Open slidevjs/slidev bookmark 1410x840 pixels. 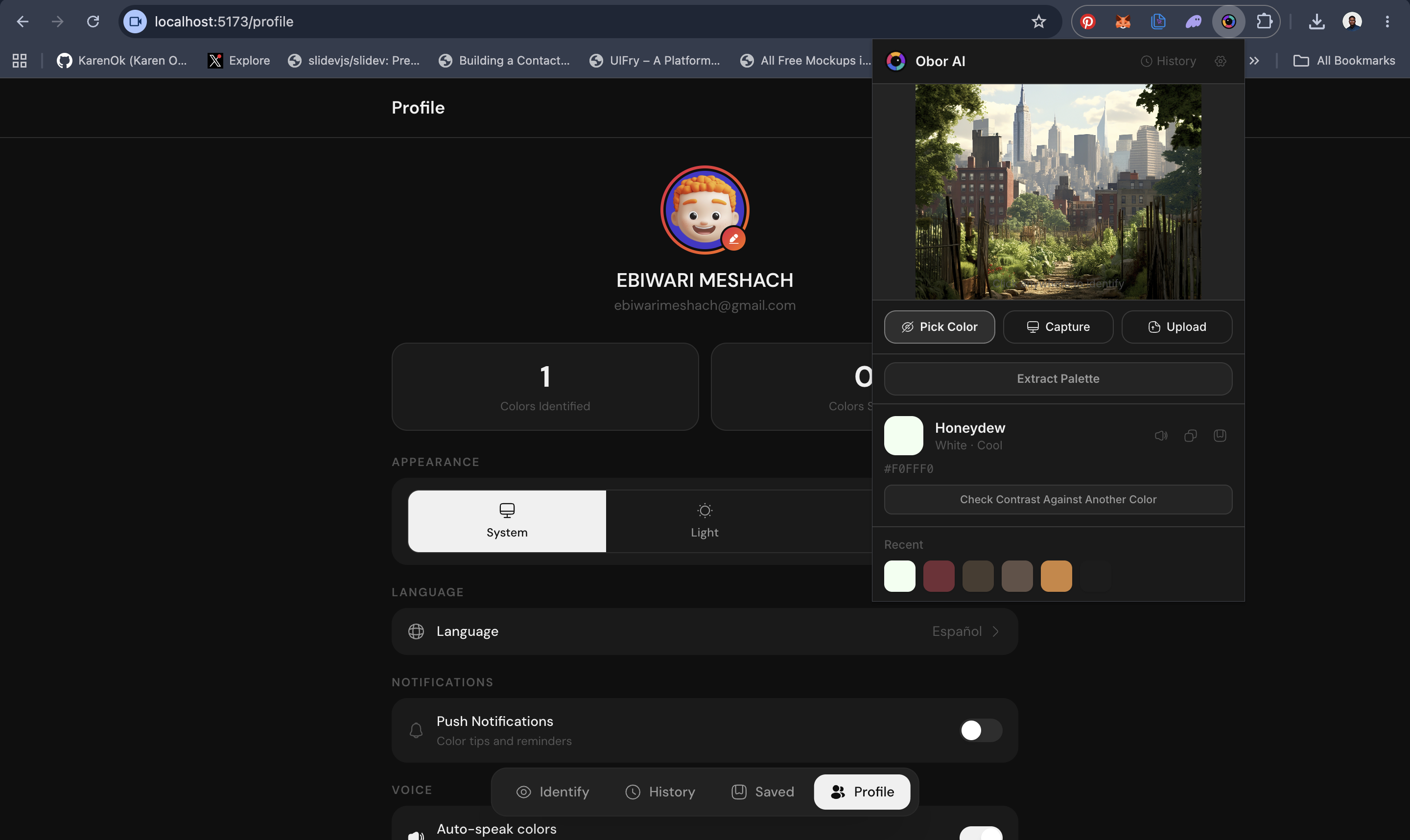coord(354,61)
